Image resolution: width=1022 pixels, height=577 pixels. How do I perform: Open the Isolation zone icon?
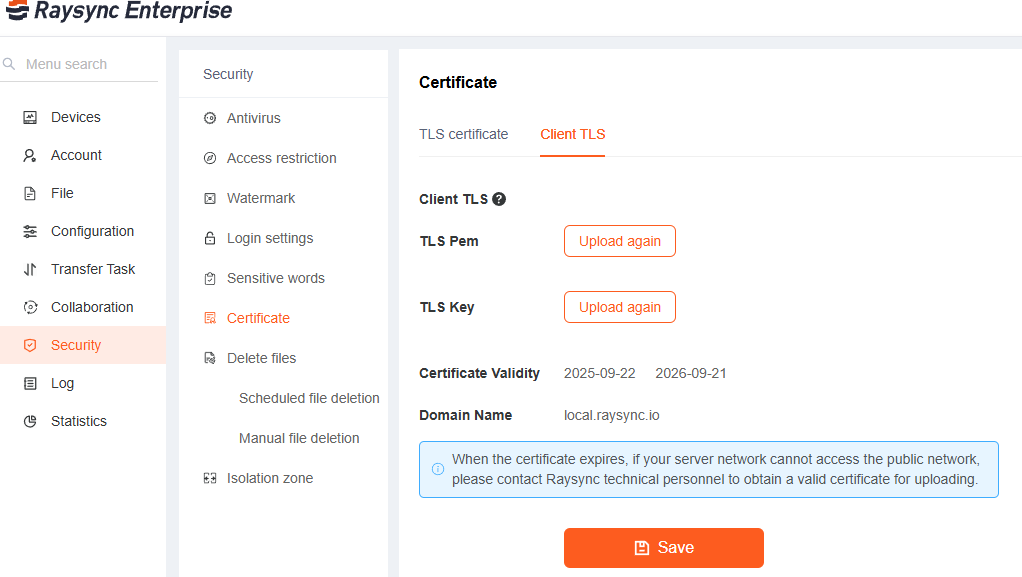(209, 478)
